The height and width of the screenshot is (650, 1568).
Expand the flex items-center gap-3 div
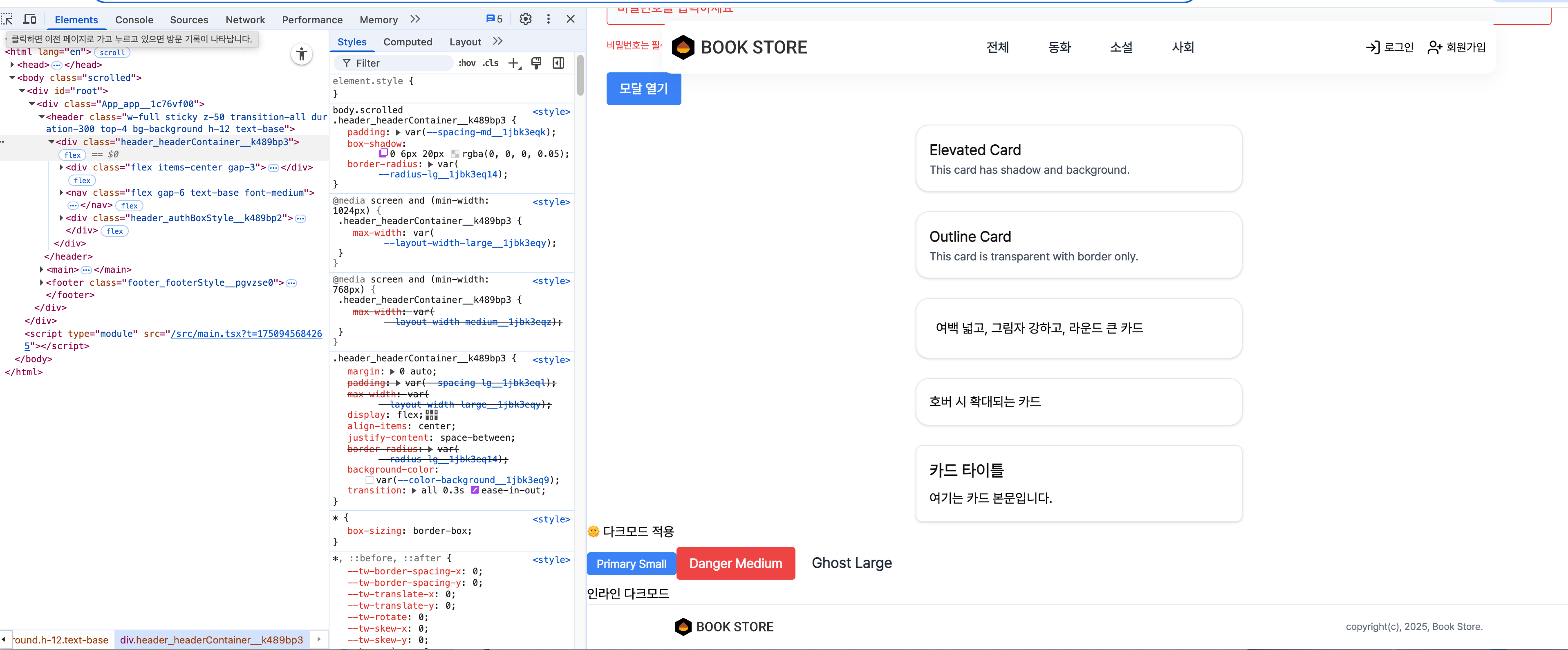pyautogui.click(x=61, y=167)
